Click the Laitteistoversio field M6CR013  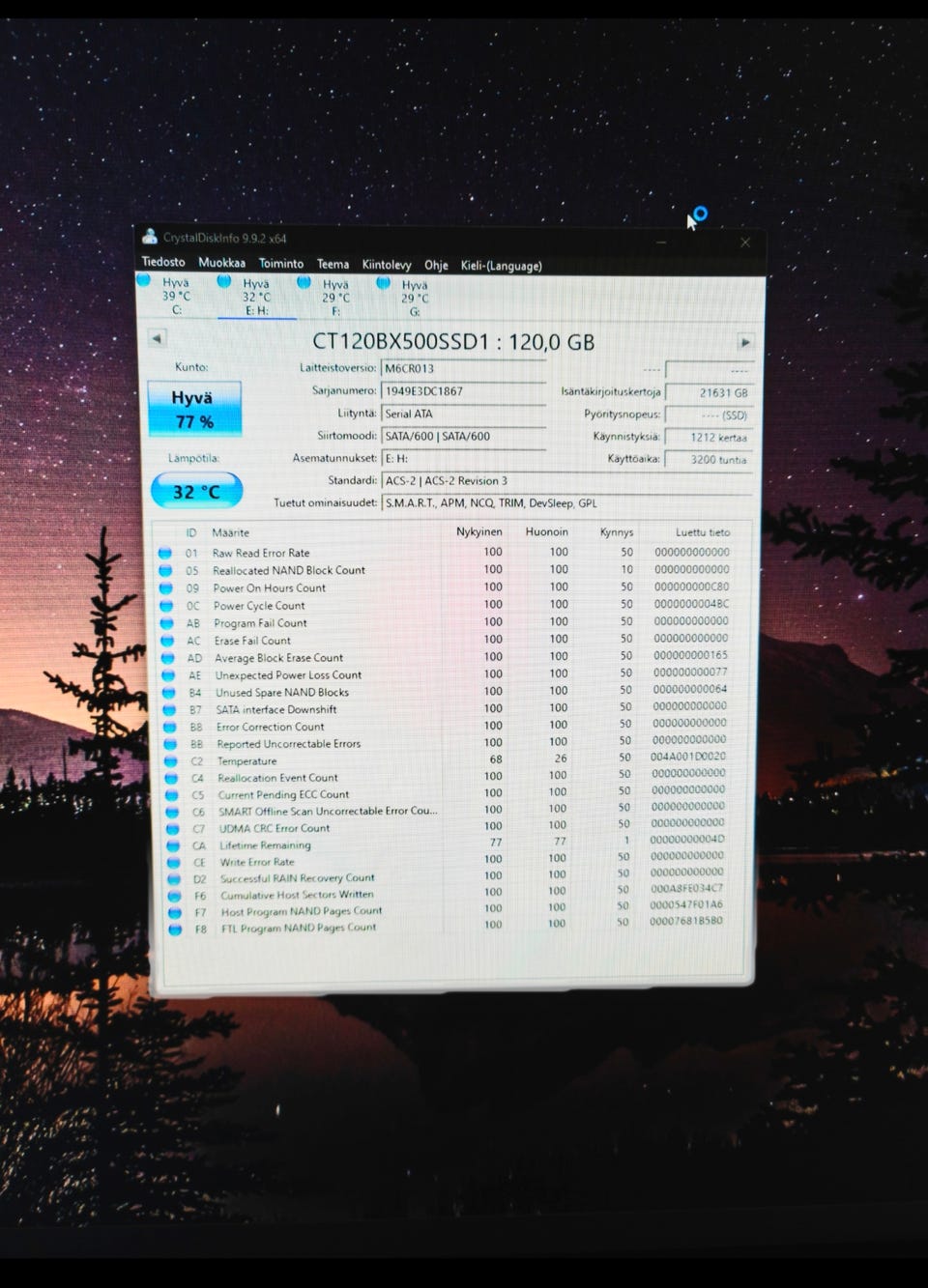463,368
